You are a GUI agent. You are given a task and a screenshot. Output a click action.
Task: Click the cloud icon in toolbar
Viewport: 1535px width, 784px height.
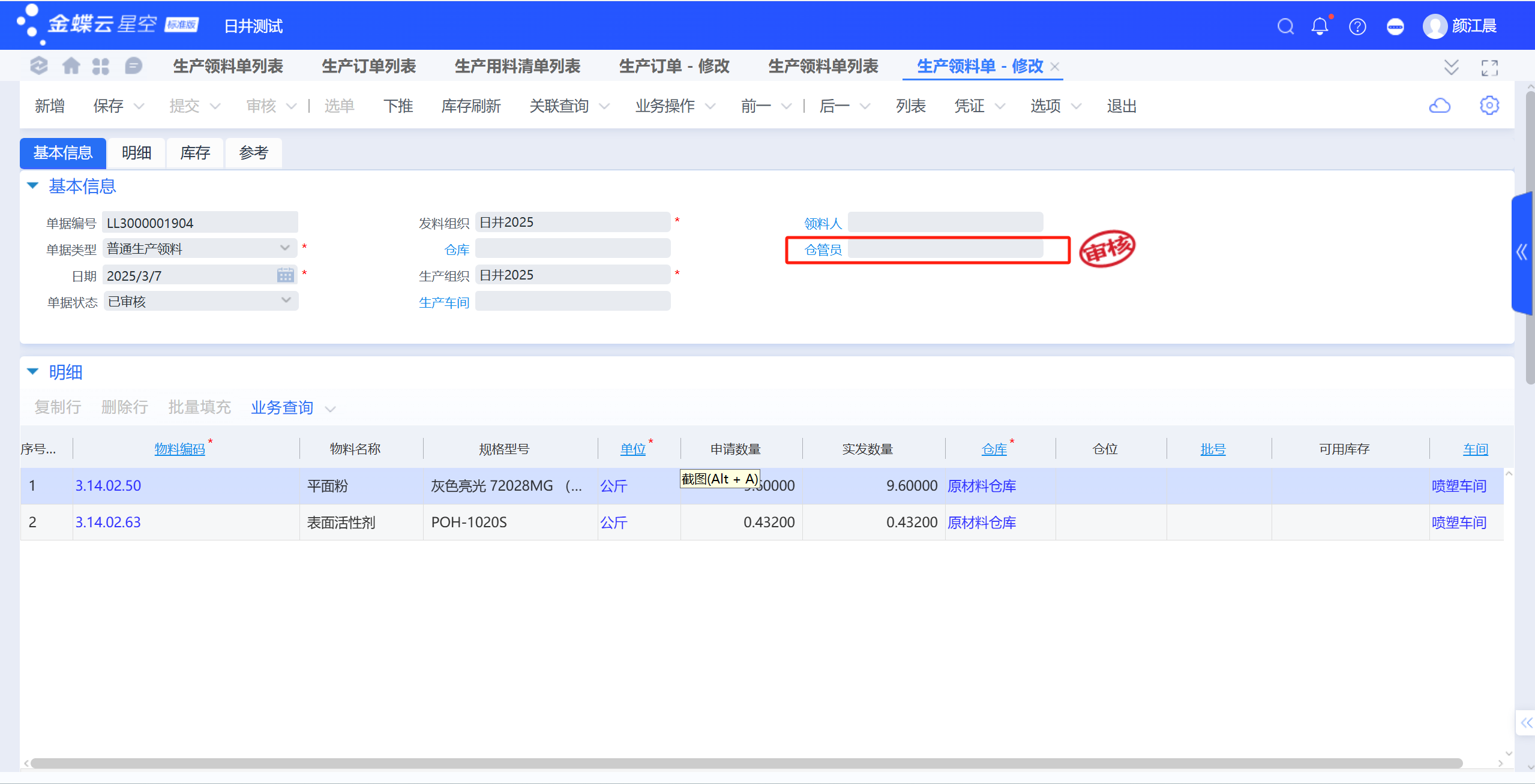(x=1440, y=106)
